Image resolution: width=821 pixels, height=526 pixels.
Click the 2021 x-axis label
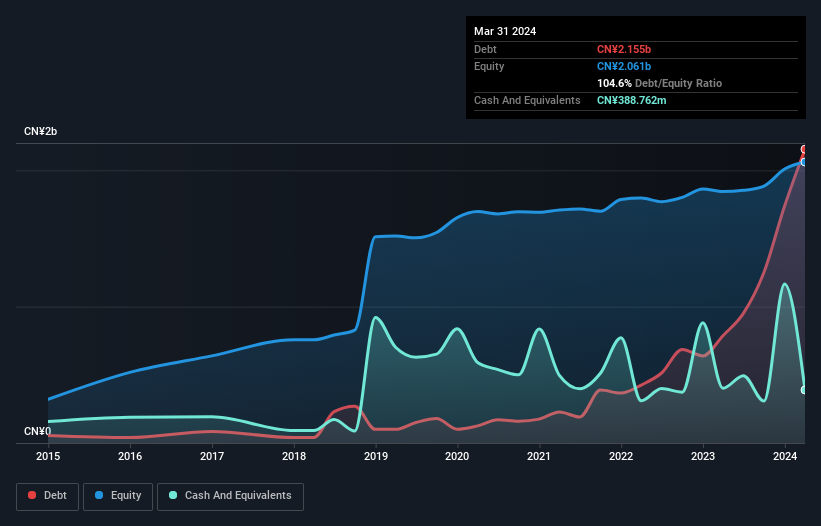[x=539, y=456]
